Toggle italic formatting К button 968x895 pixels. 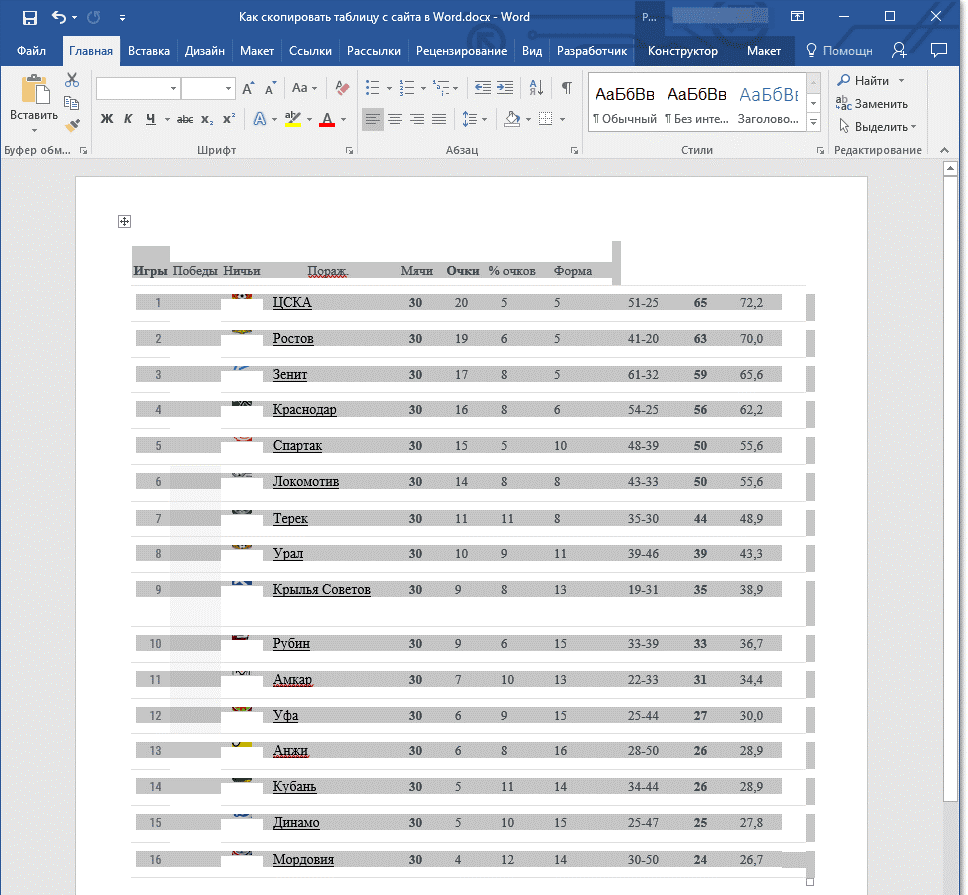click(x=128, y=119)
